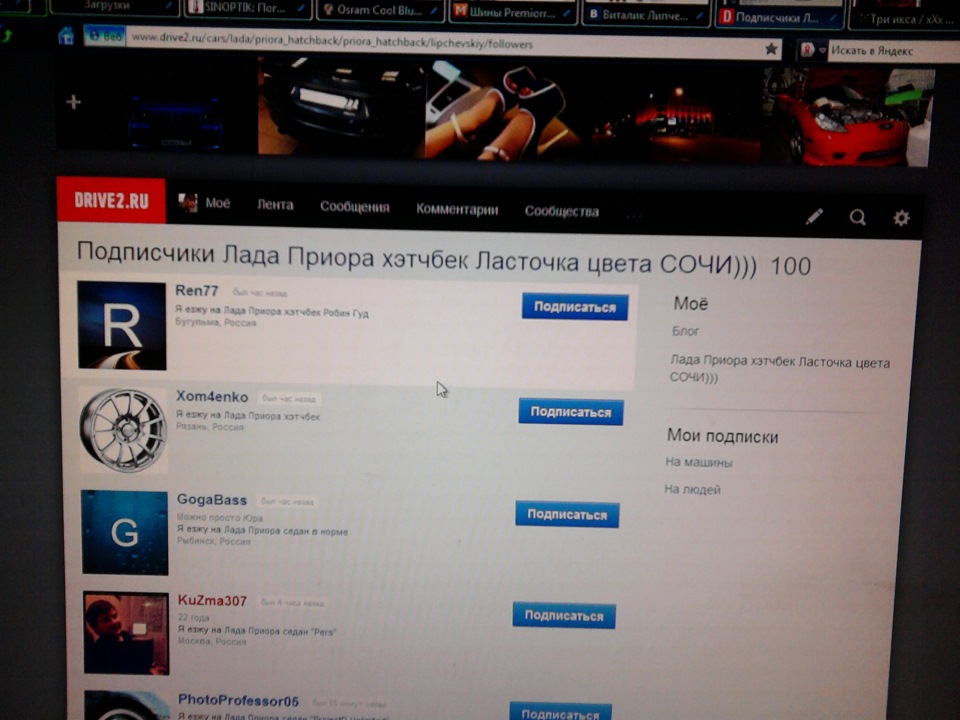Open GogaBass's Лада Приора седан car link
The width and height of the screenshot is (960, 720).
[286, 530]
